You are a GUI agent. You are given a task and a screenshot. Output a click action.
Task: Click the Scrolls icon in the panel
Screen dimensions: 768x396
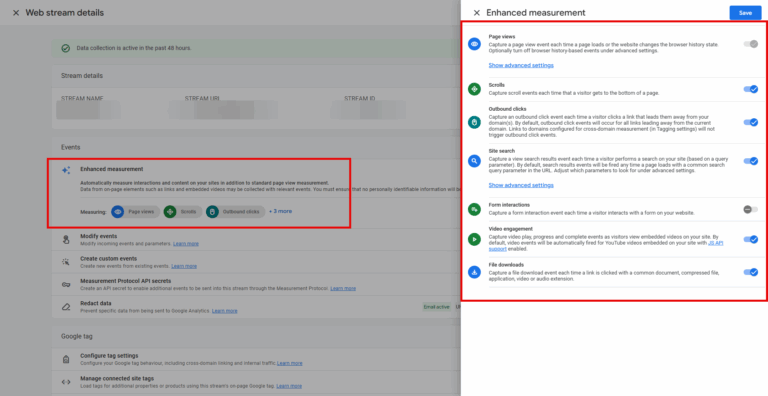[x=474, y=89]
